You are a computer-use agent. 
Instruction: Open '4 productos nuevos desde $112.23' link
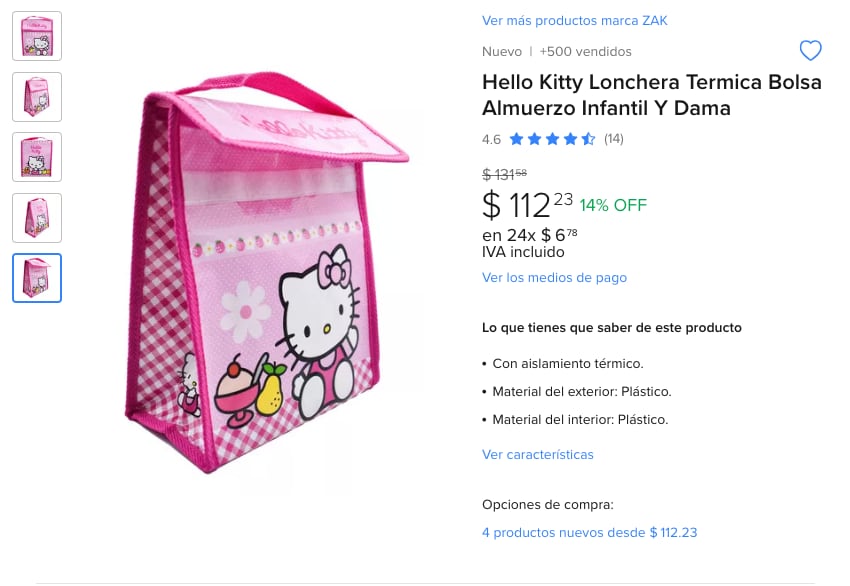click(589, 532)
